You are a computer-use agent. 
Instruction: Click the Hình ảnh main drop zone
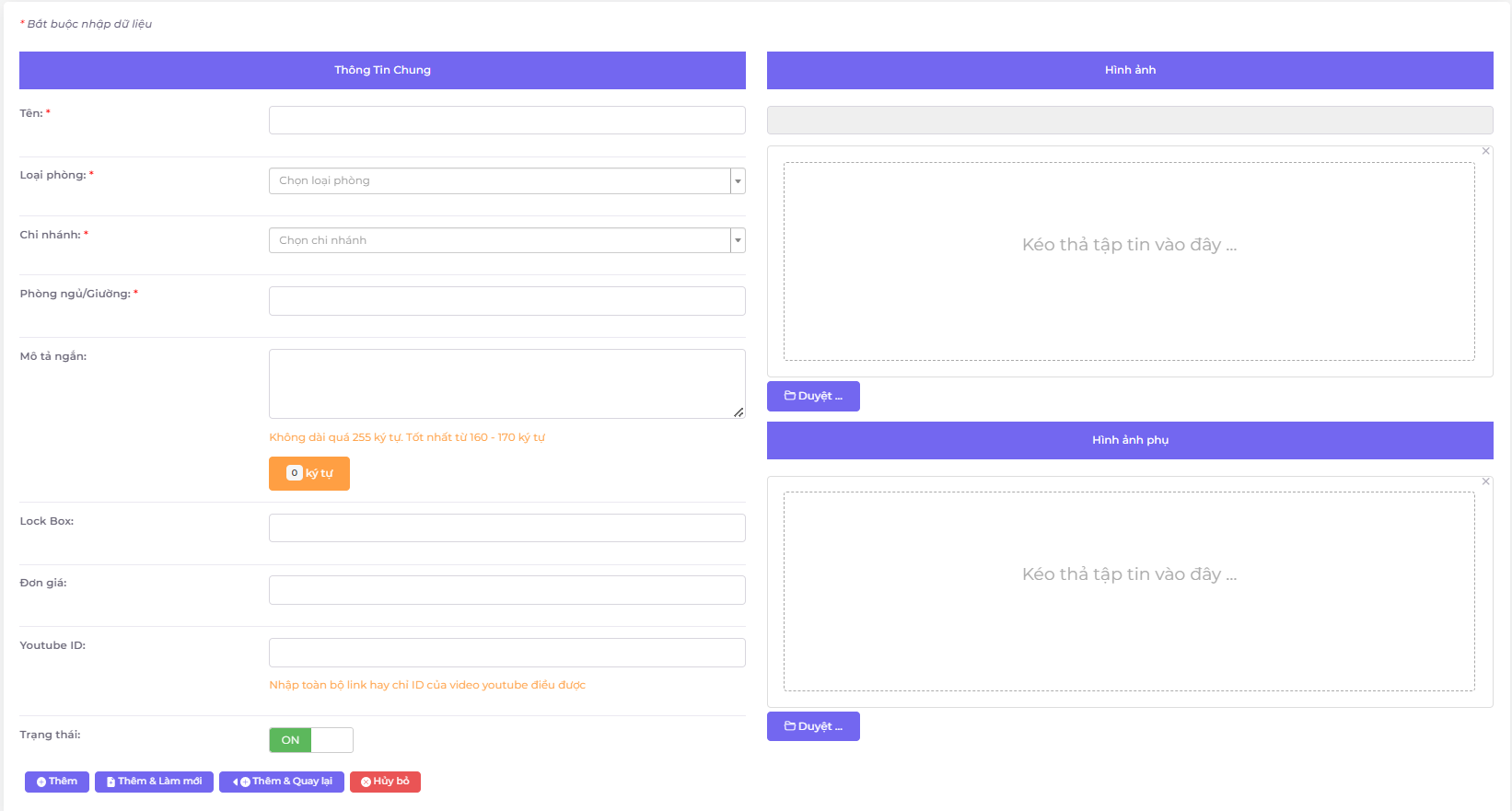point(1129,261)
